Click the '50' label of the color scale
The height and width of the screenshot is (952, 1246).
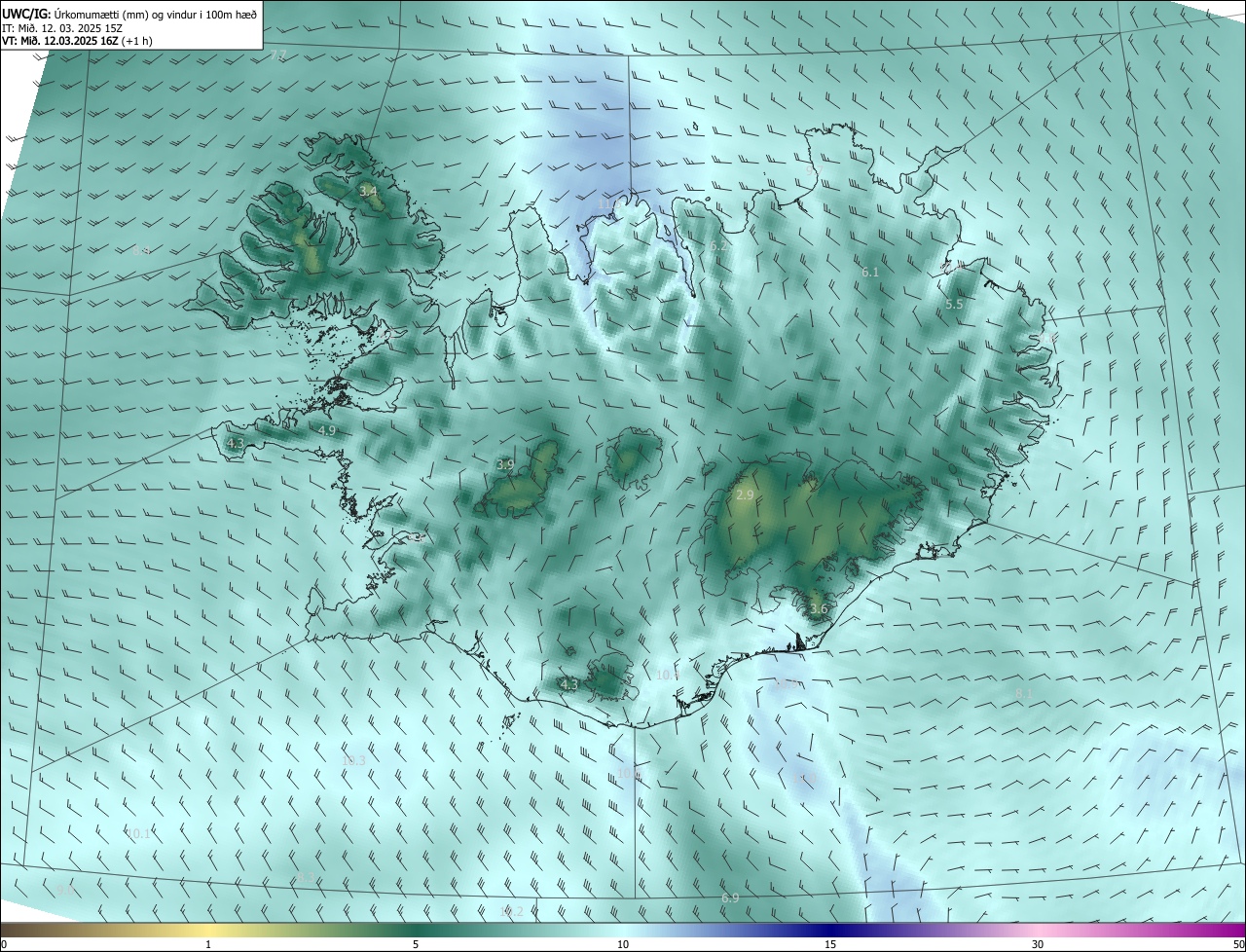pos(1237,944)
